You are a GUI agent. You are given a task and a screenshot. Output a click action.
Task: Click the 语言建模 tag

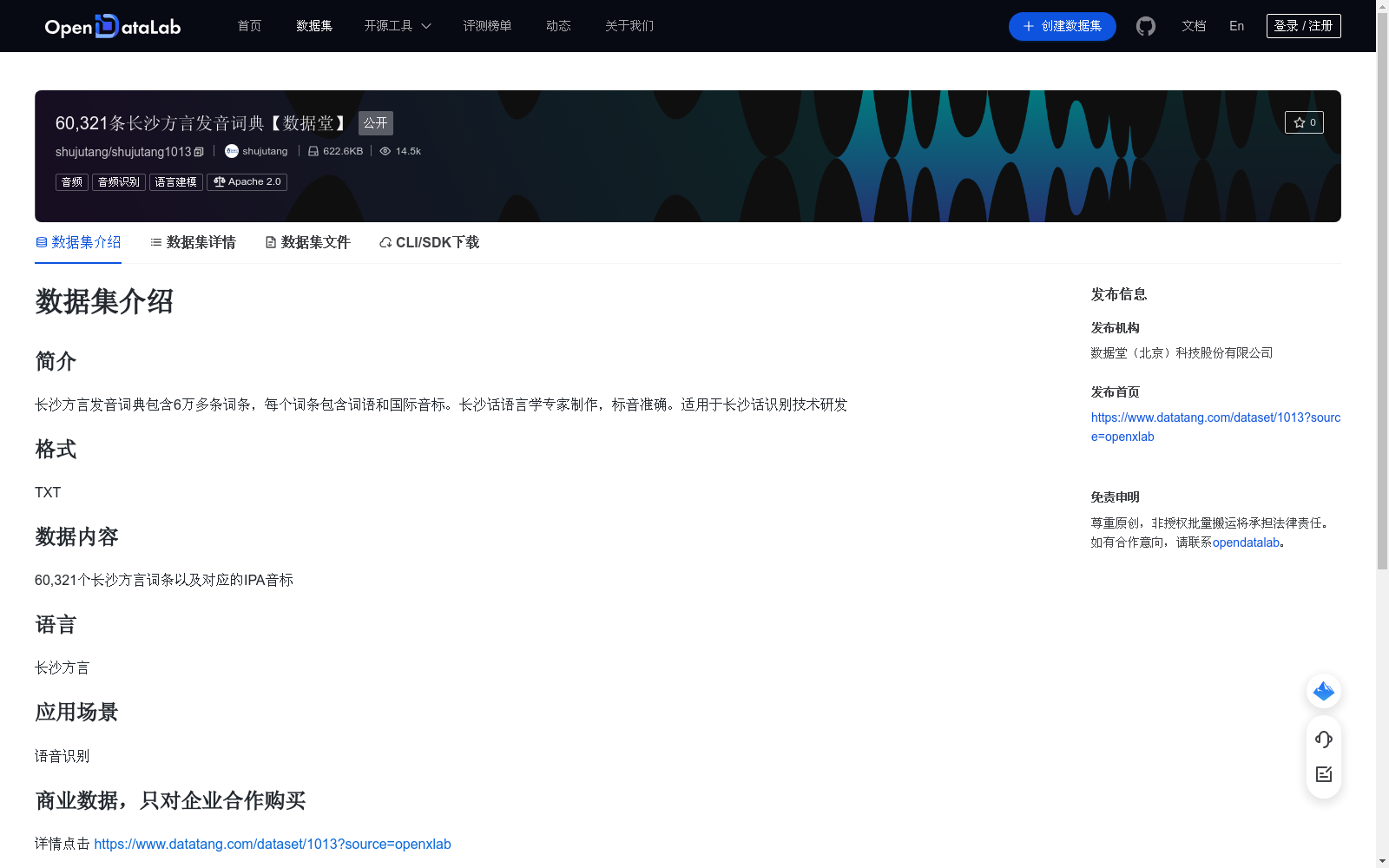coord(176,182)
